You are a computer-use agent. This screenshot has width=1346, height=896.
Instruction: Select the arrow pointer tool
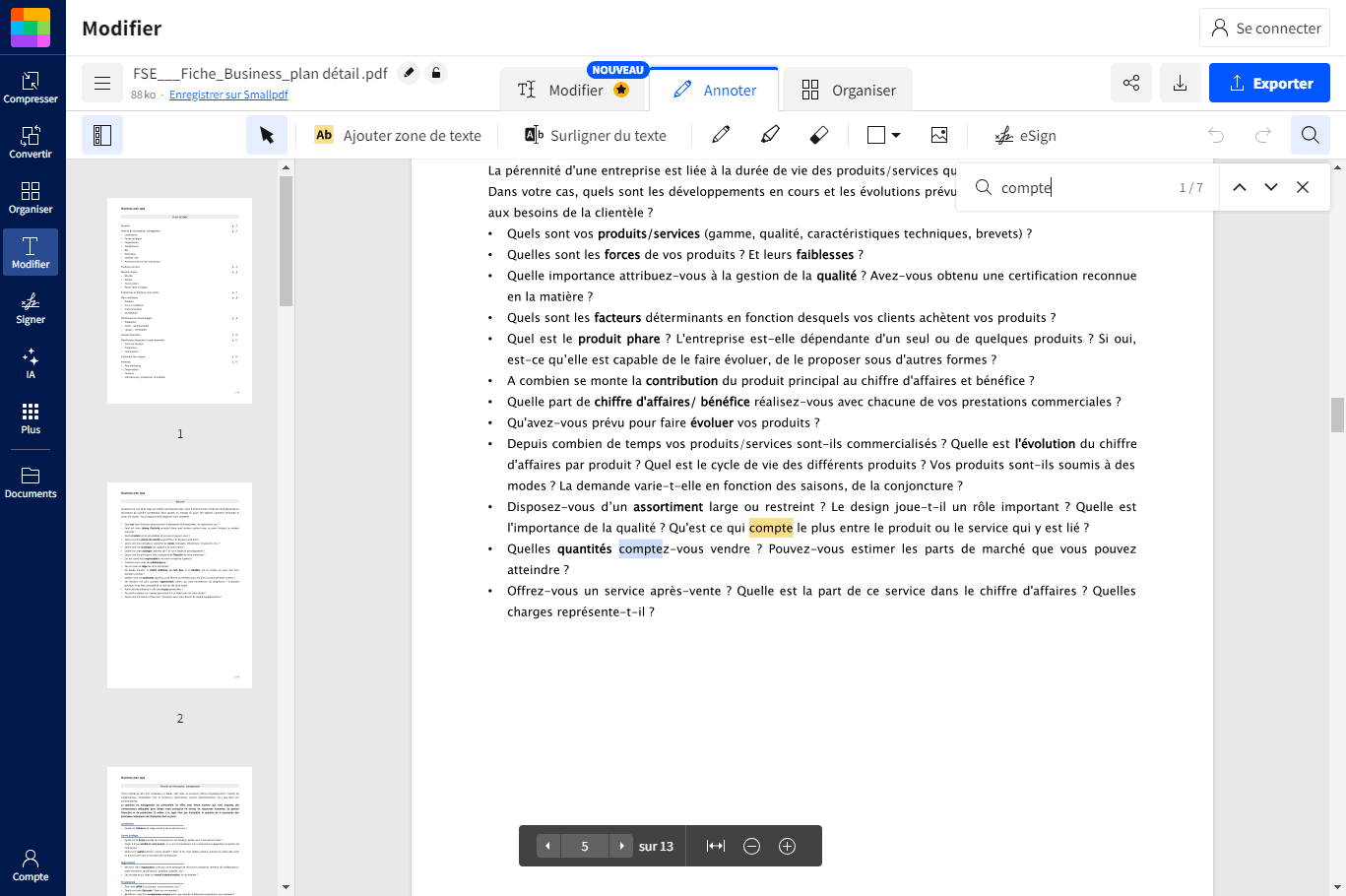click(267, 135)
